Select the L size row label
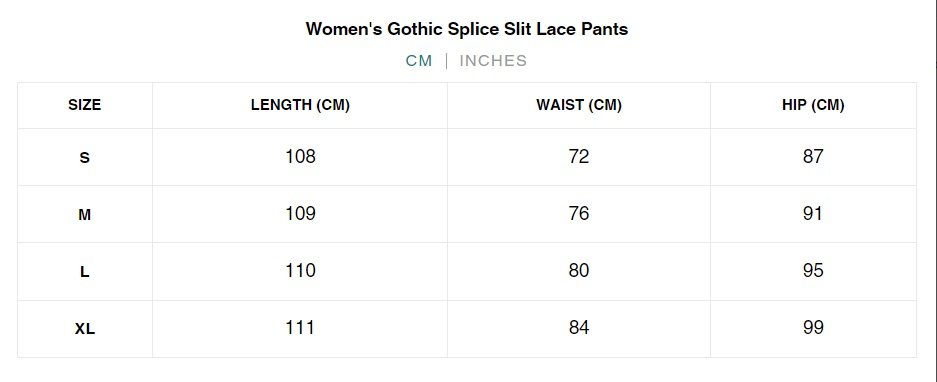 (85, 272)
